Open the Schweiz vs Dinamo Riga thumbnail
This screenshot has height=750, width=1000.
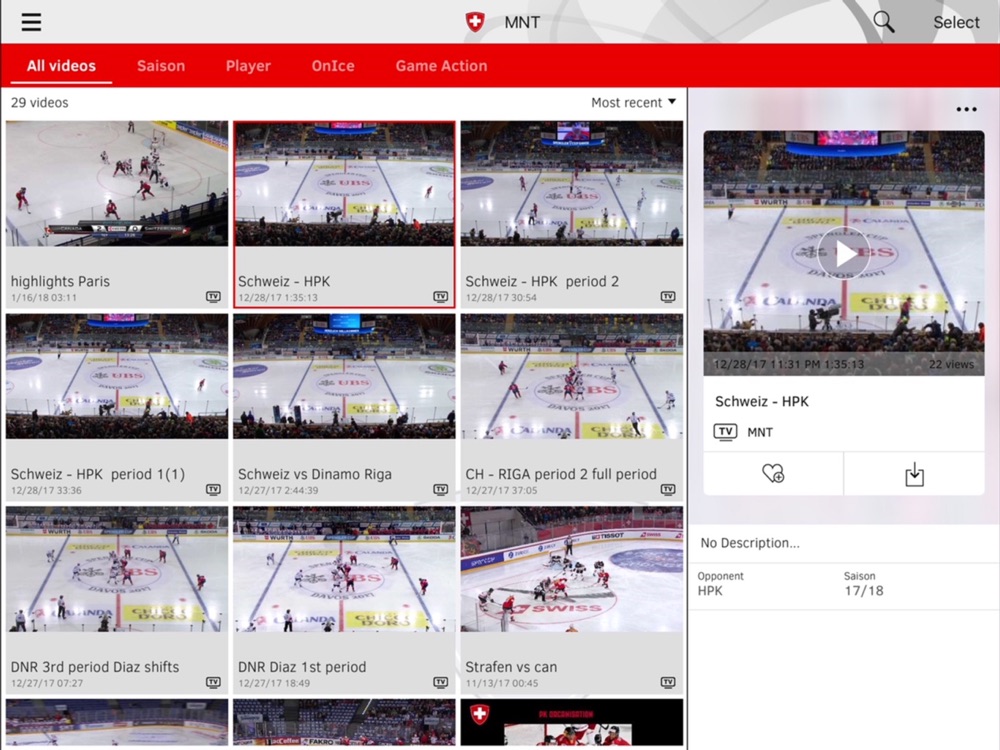344,376
